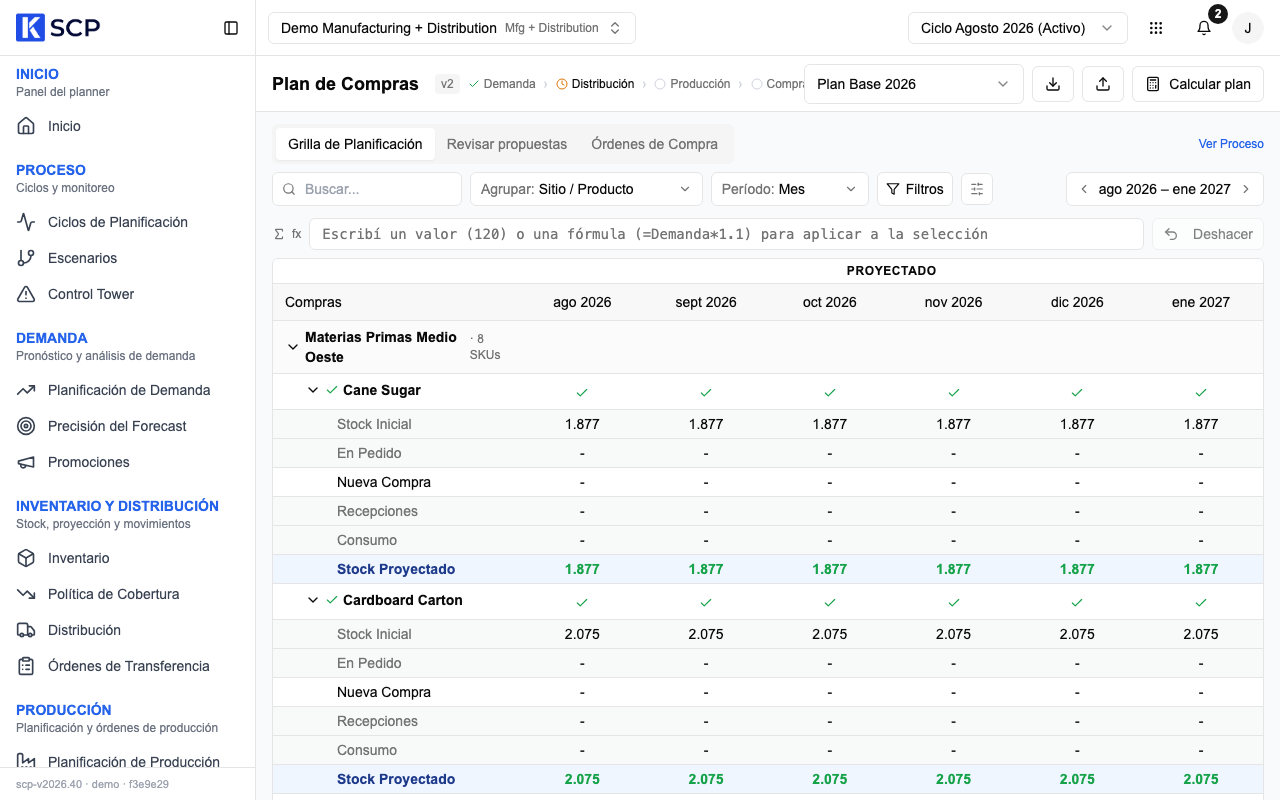
Task: Select Grilla de Planificación tab
Action: click(355, 144)
